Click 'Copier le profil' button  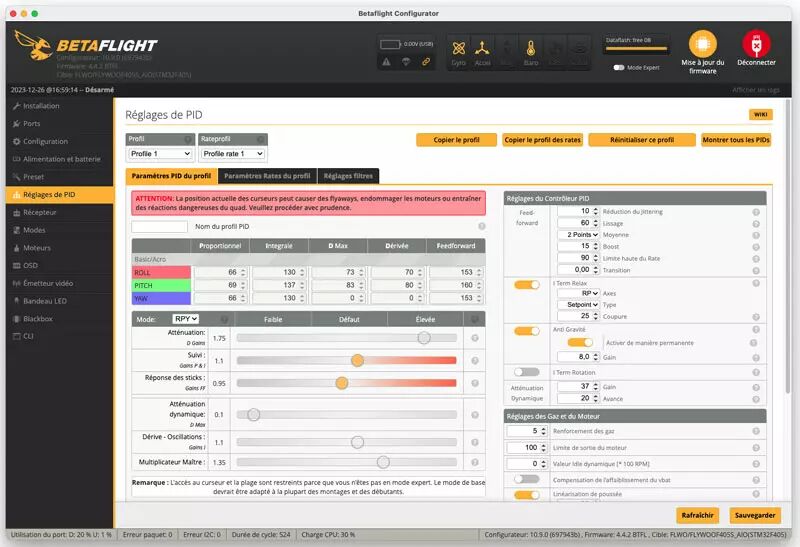[x=456, y=140]
